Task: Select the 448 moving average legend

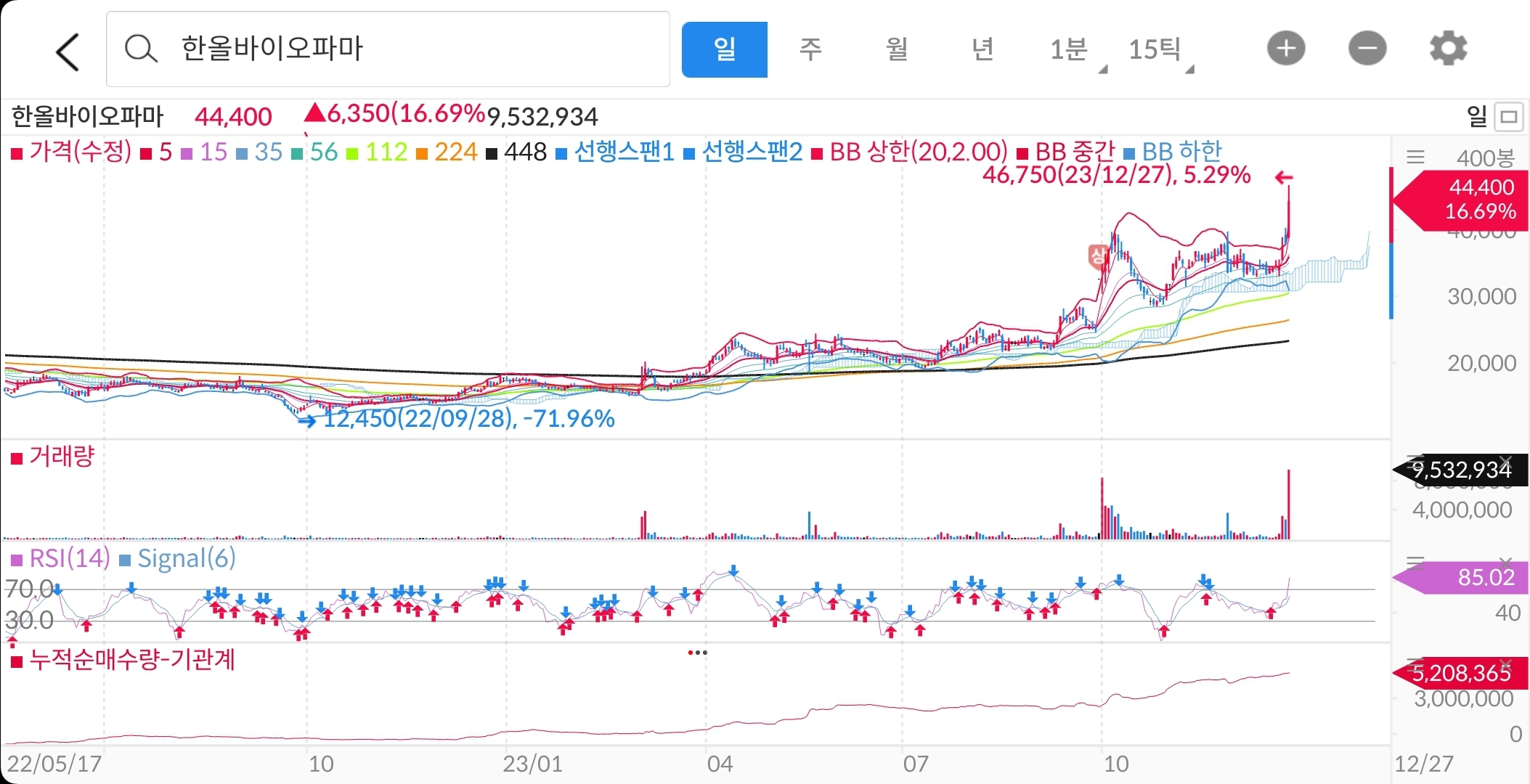Action: (x=516, y=152)
